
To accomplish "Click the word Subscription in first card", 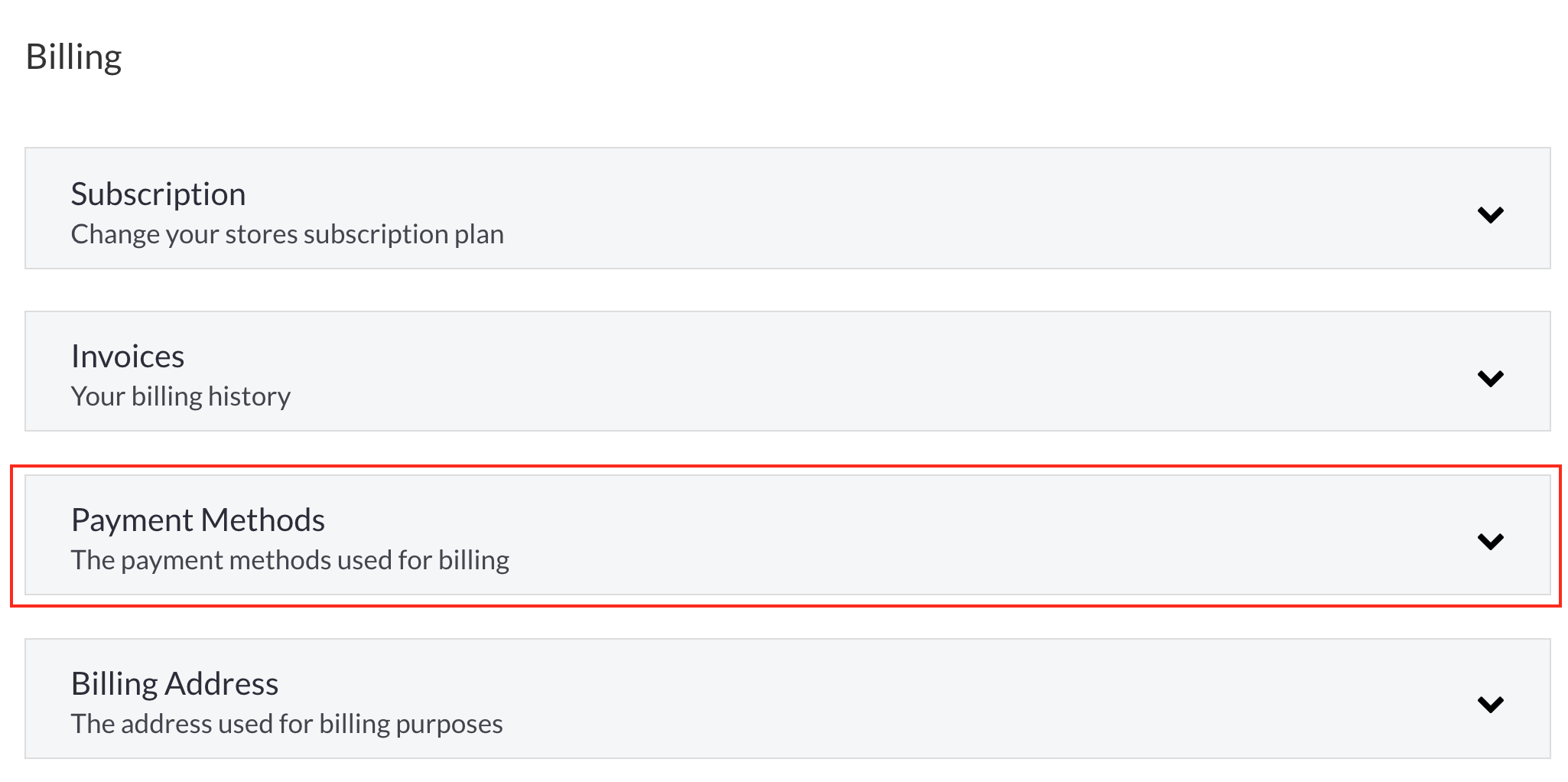I will click(158, 194).
